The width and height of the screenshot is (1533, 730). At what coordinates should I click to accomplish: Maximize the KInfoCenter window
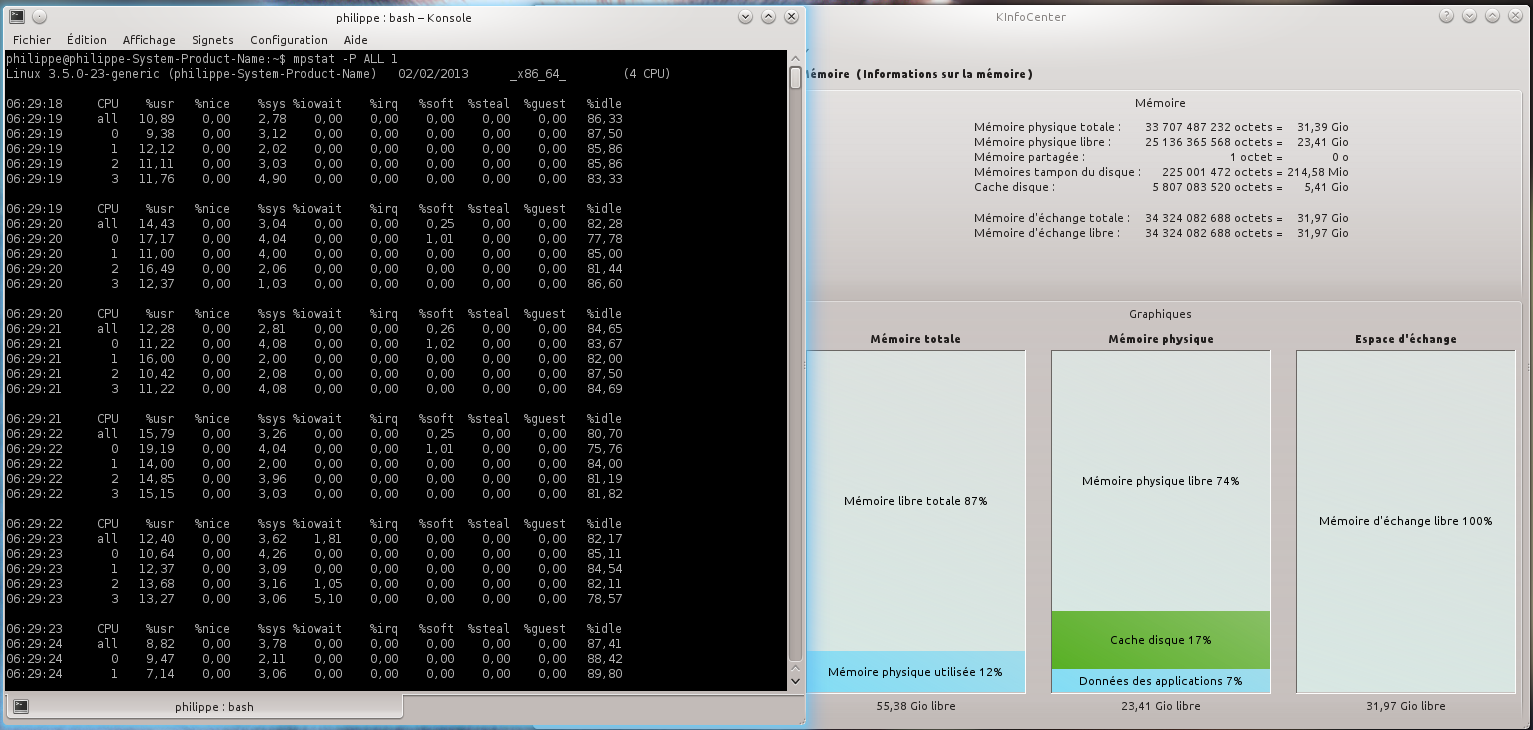click(x=1492, y=17)
